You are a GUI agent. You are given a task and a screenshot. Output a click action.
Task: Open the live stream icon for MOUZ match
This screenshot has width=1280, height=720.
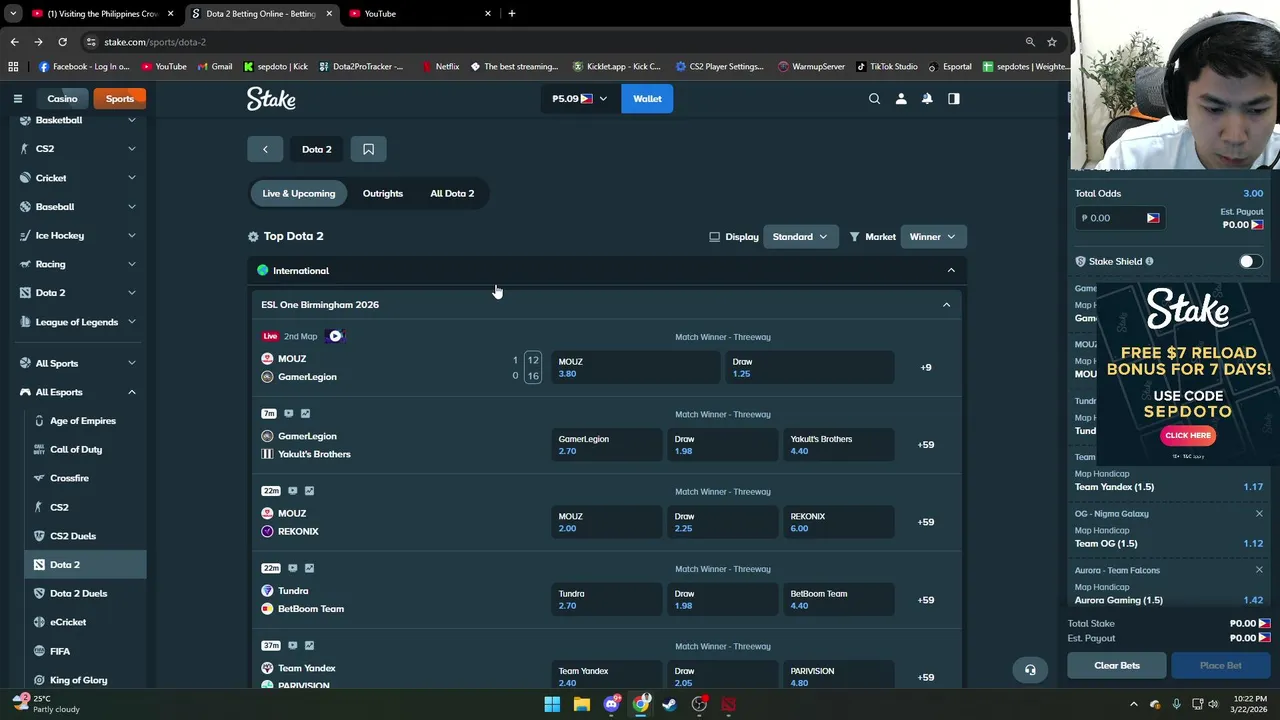pyautogui.click(x=335, y=336)
